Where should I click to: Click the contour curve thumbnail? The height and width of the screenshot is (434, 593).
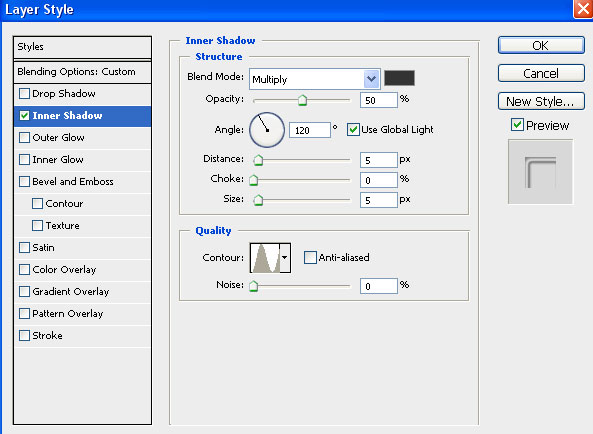pos(265,258)
